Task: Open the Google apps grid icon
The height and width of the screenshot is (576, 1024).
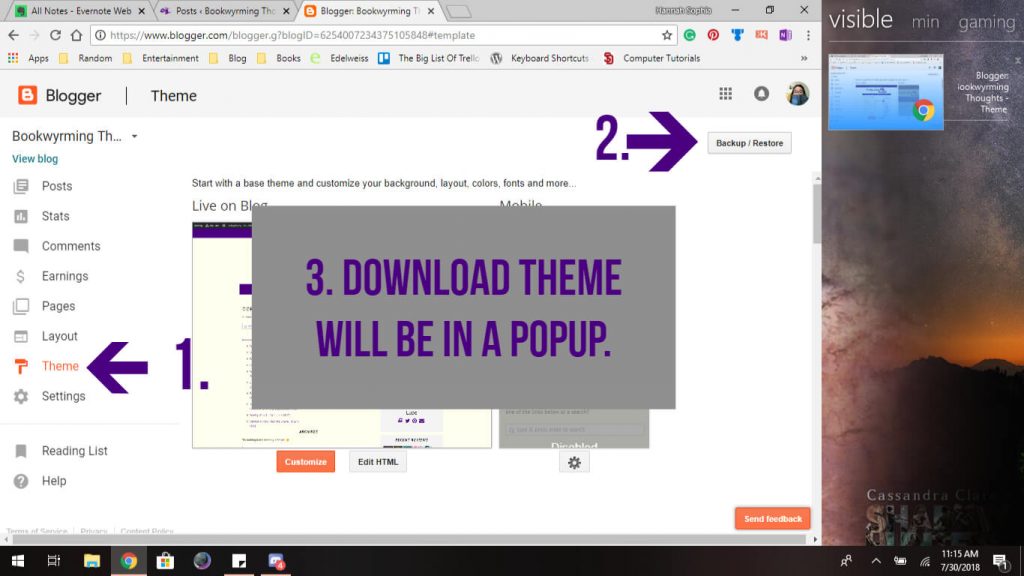Action: pyautogui.click(x=726, y=94)
